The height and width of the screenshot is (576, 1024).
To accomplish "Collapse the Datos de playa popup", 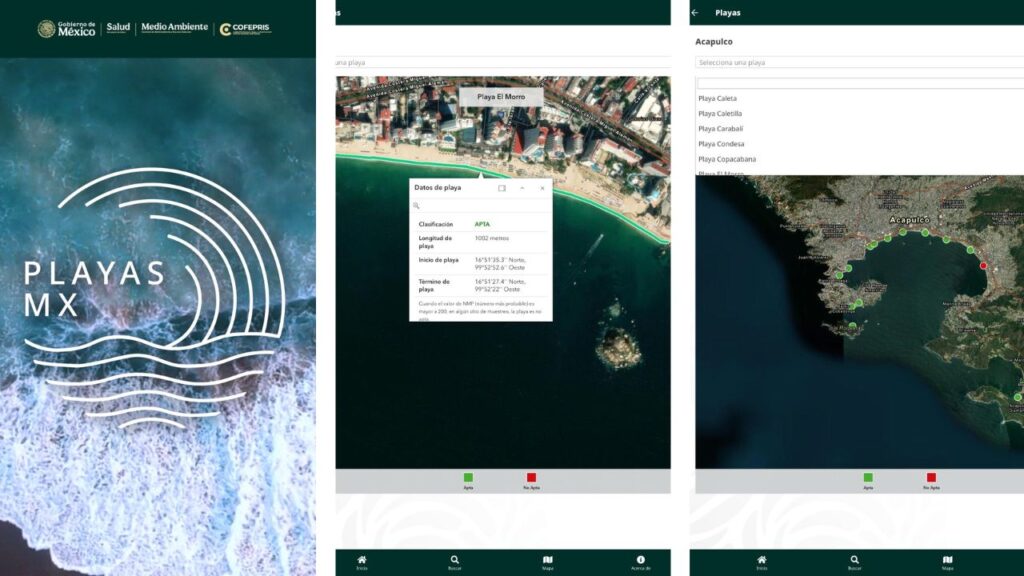I will [522, 188].
